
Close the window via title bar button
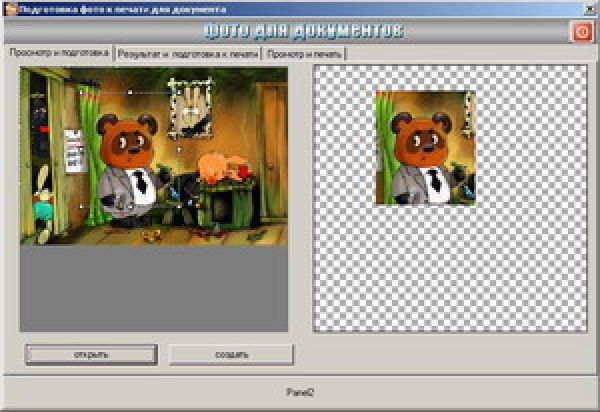(x=590, y=9)
